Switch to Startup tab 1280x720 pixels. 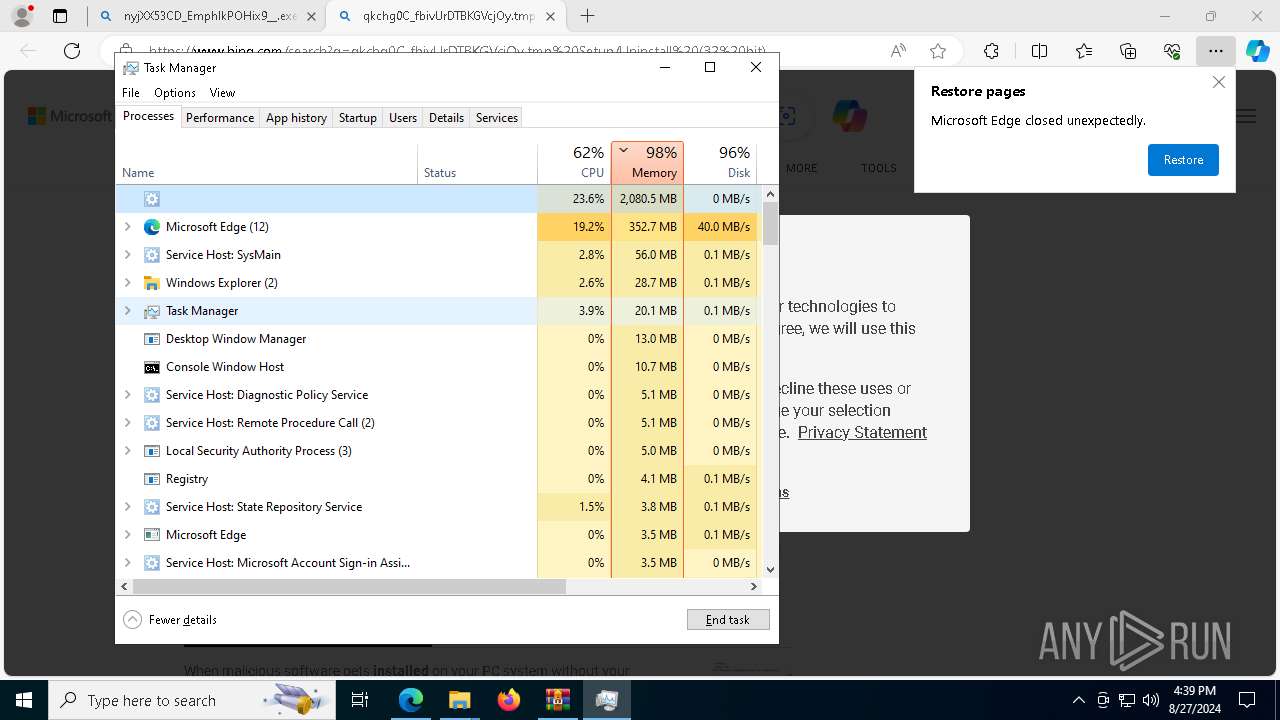tap(357, 117)
